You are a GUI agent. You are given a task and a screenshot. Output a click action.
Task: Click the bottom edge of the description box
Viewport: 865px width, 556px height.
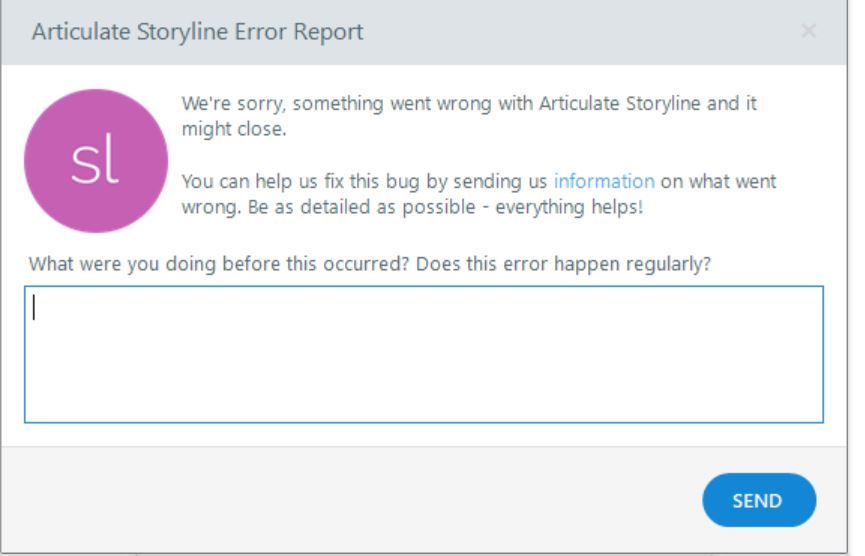click(423, 422)
